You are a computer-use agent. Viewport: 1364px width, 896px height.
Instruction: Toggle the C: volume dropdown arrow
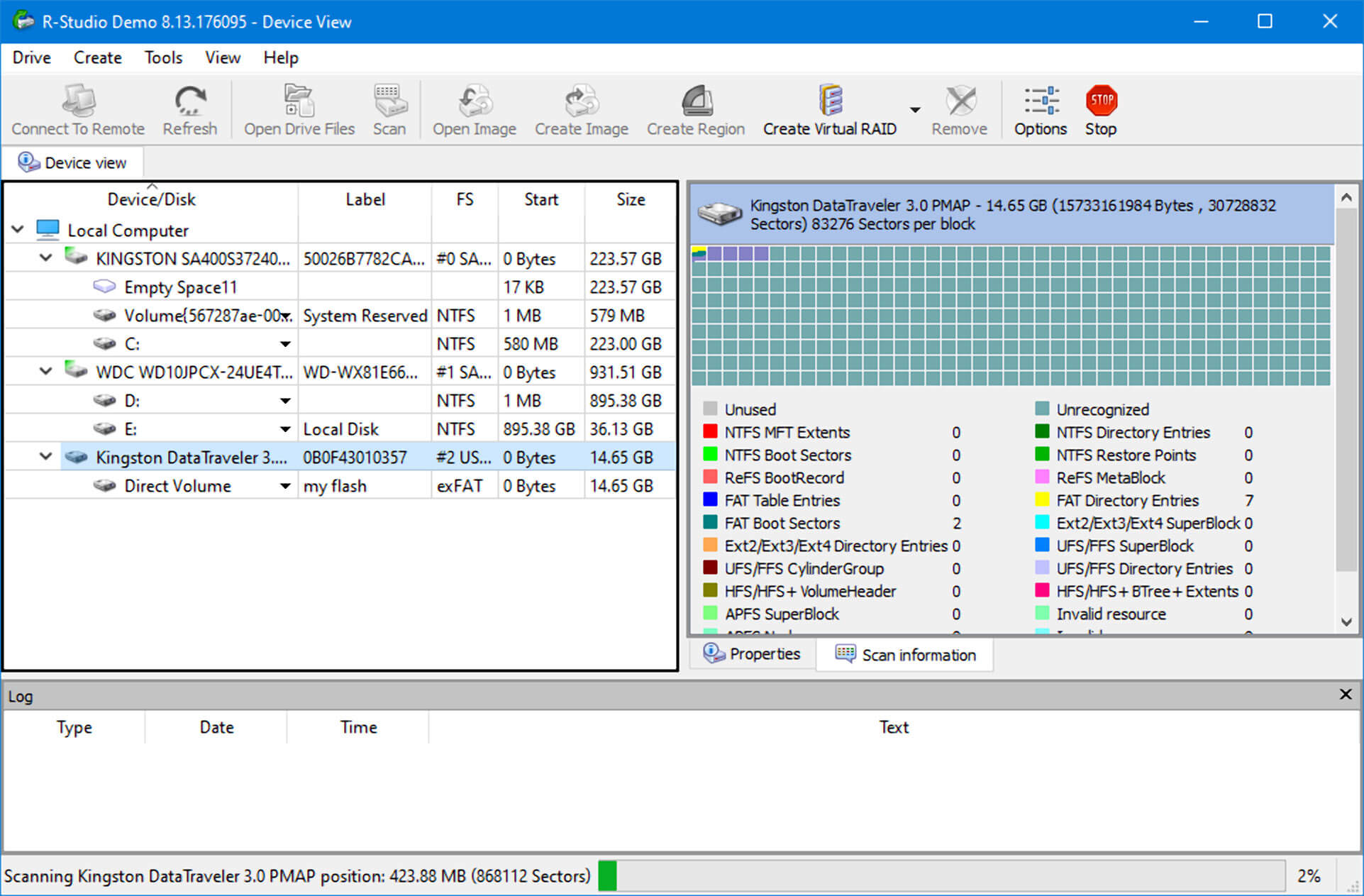[284, 343]
